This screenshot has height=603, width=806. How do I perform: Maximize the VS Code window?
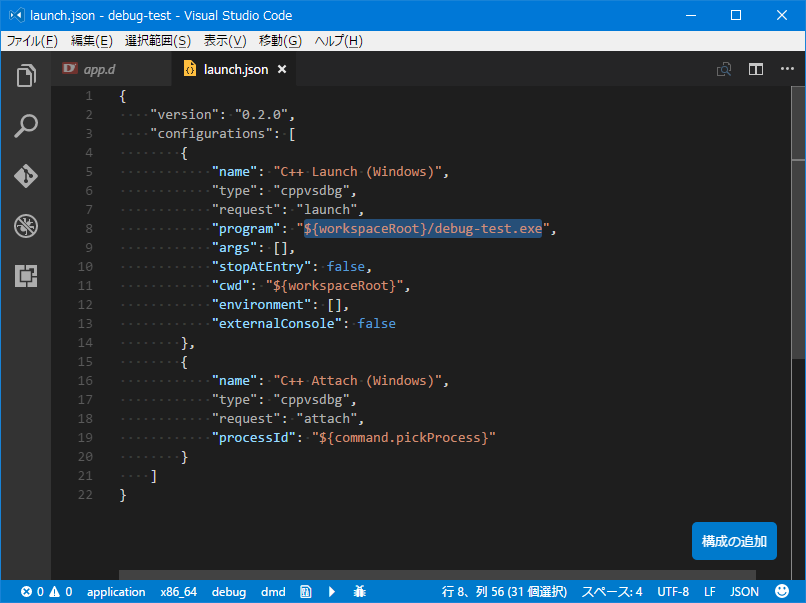click(x=736, y=15)
